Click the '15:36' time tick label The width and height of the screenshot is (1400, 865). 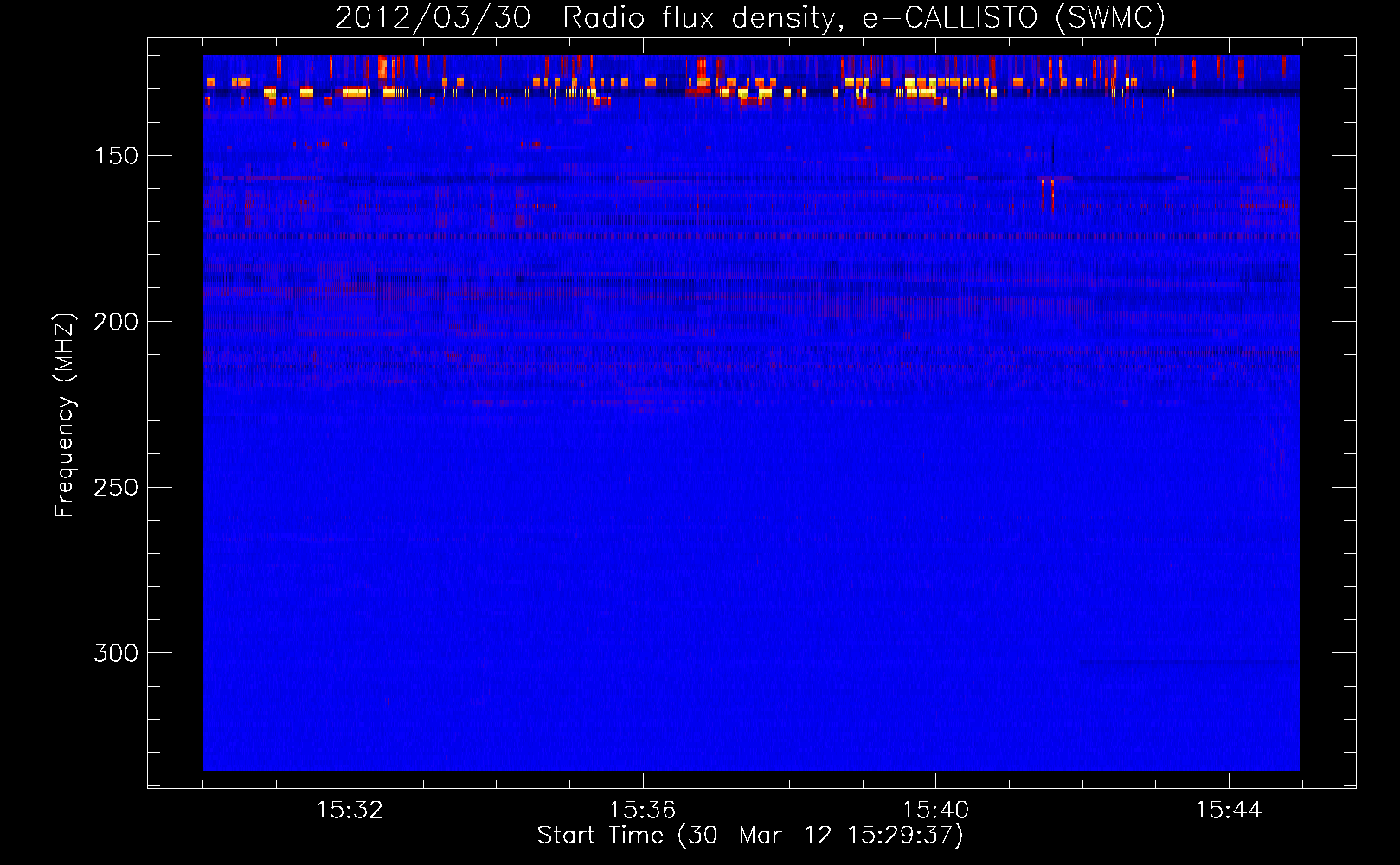pyautogui.click(x=642, y=811)
